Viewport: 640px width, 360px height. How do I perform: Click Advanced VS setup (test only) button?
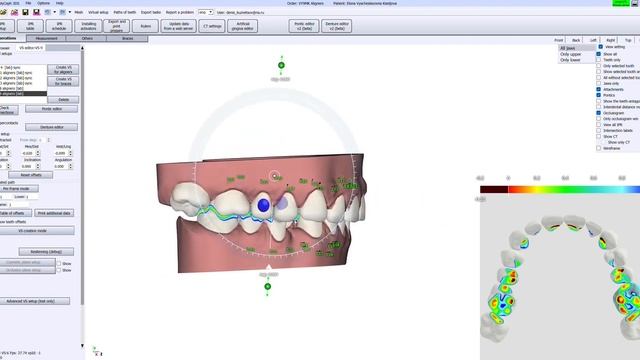point(35,301)
